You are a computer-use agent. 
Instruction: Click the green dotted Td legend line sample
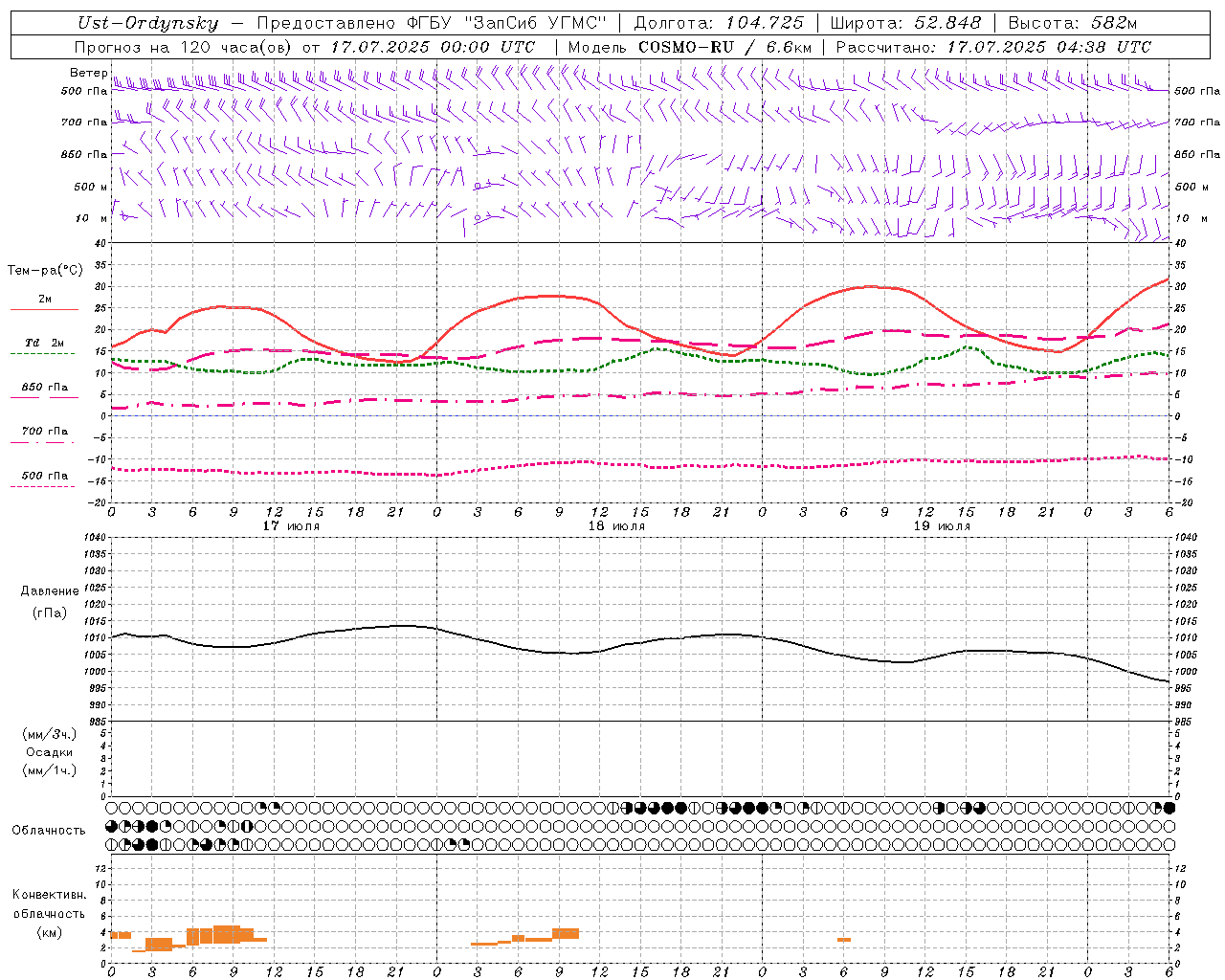42,353
